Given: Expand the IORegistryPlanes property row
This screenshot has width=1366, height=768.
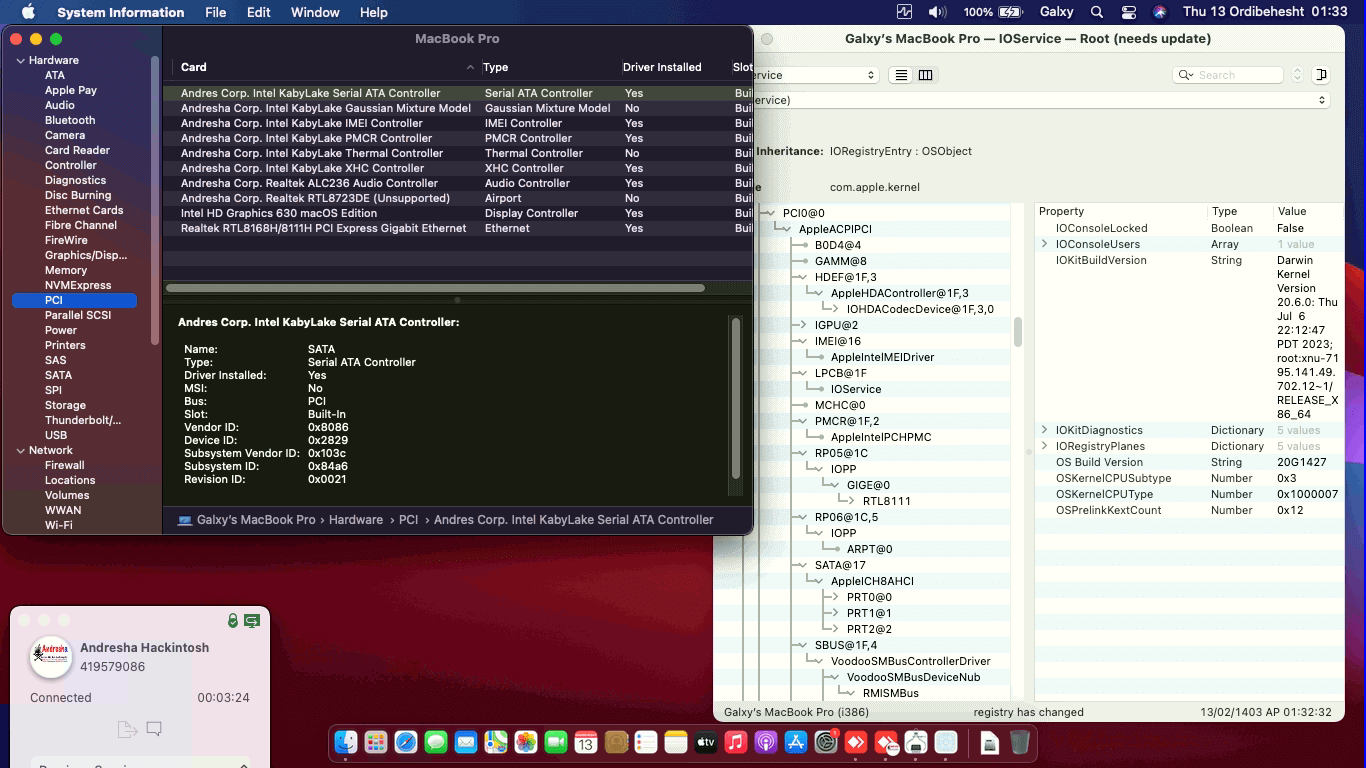Looking at the screenshot, I should click(x=1045, y=446).
